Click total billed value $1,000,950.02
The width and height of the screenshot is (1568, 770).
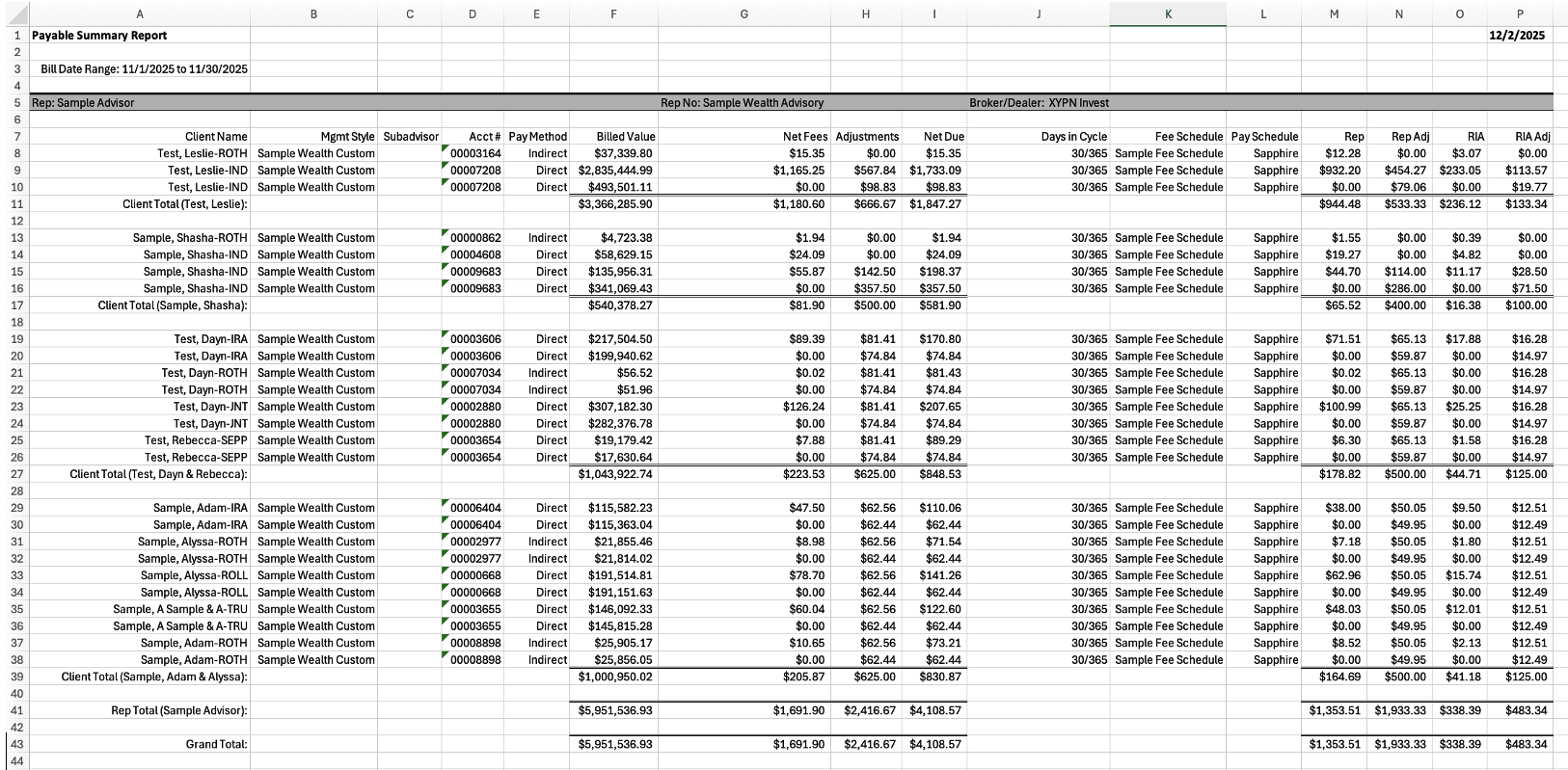coord(615,677)
